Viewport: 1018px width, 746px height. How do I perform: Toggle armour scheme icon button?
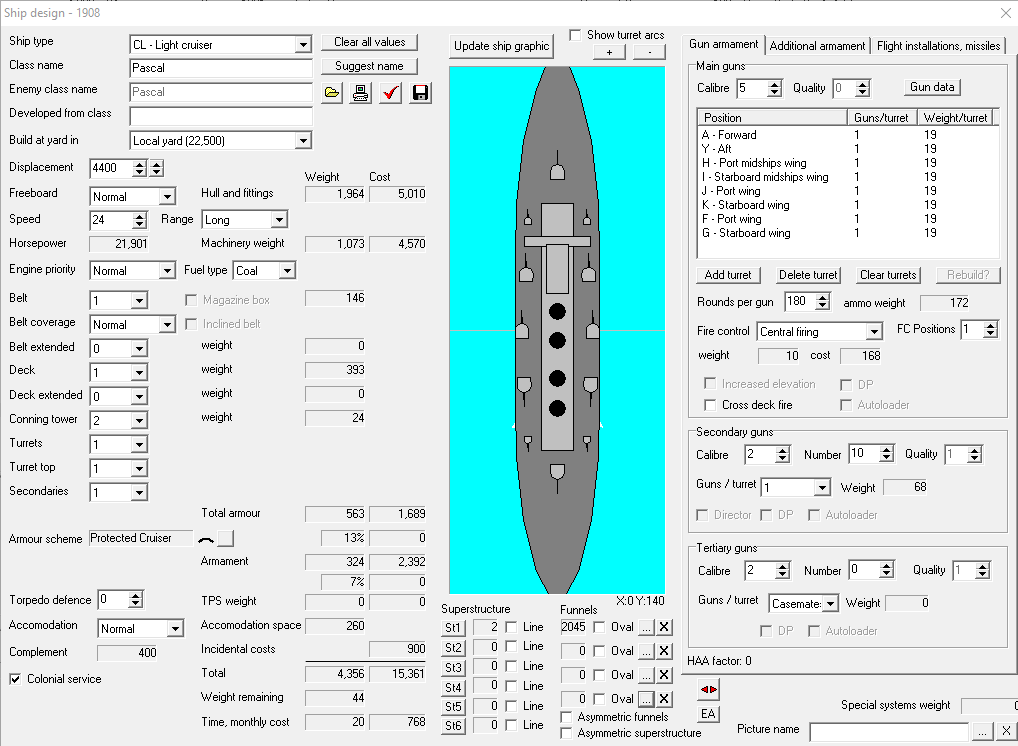225,538
